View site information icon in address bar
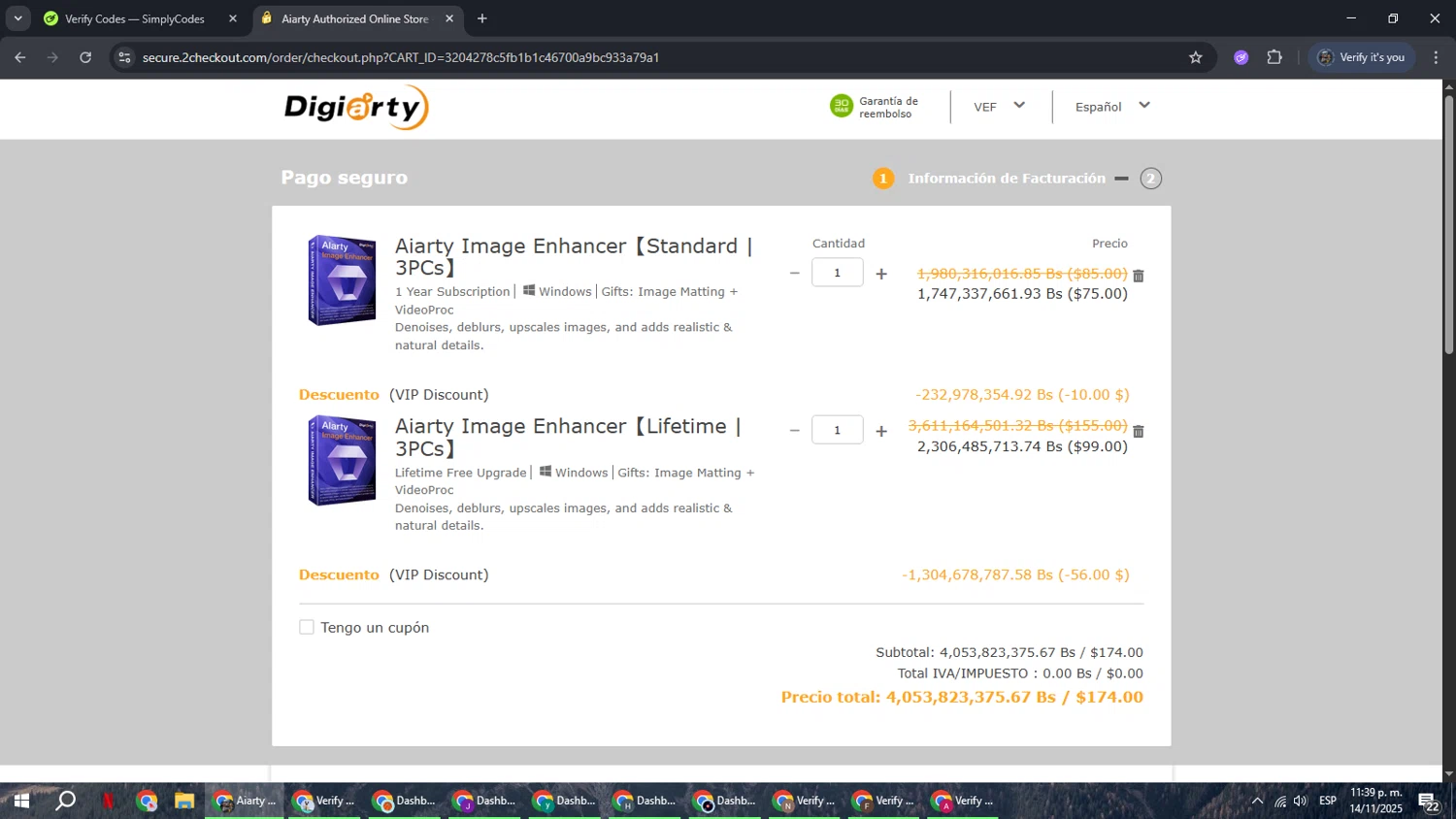 [x=124, y=57]
